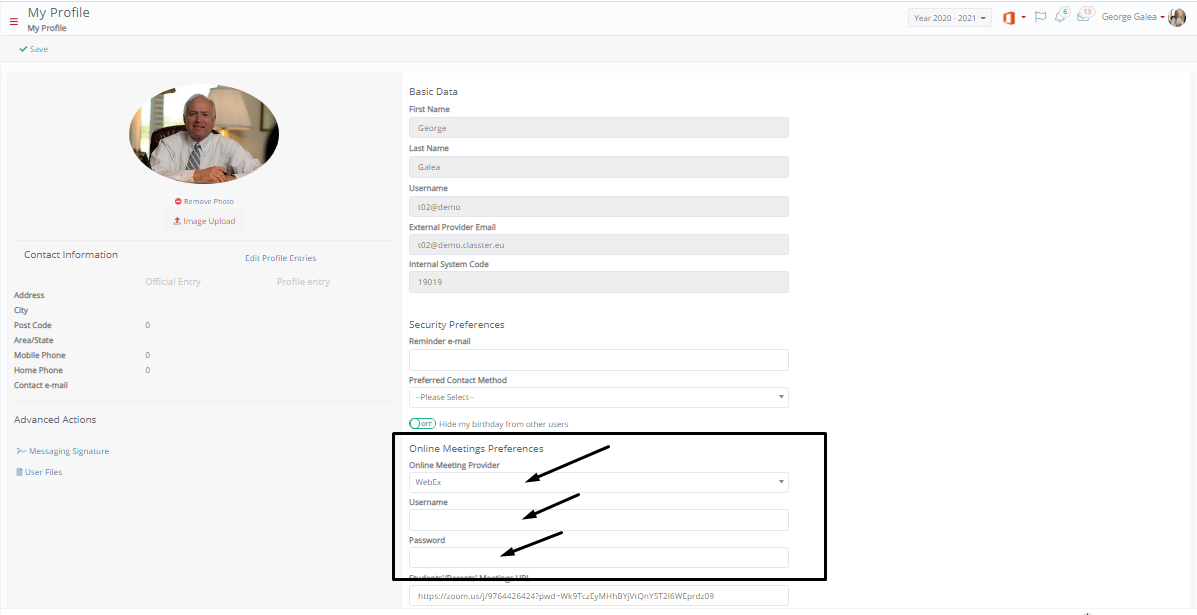Viewport: 1197px width, 615px height.
Task: Toggle Hide my birthday switch
Action: click(x=422, y=423)
